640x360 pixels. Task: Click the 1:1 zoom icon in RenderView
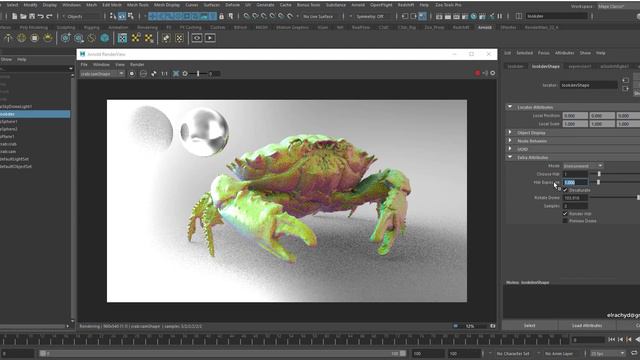[164, 73]
